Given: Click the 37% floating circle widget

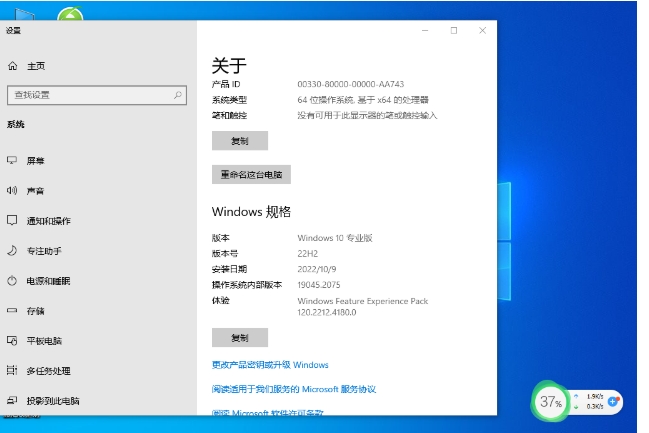Looking at the screenshot, I should point(550,402).
